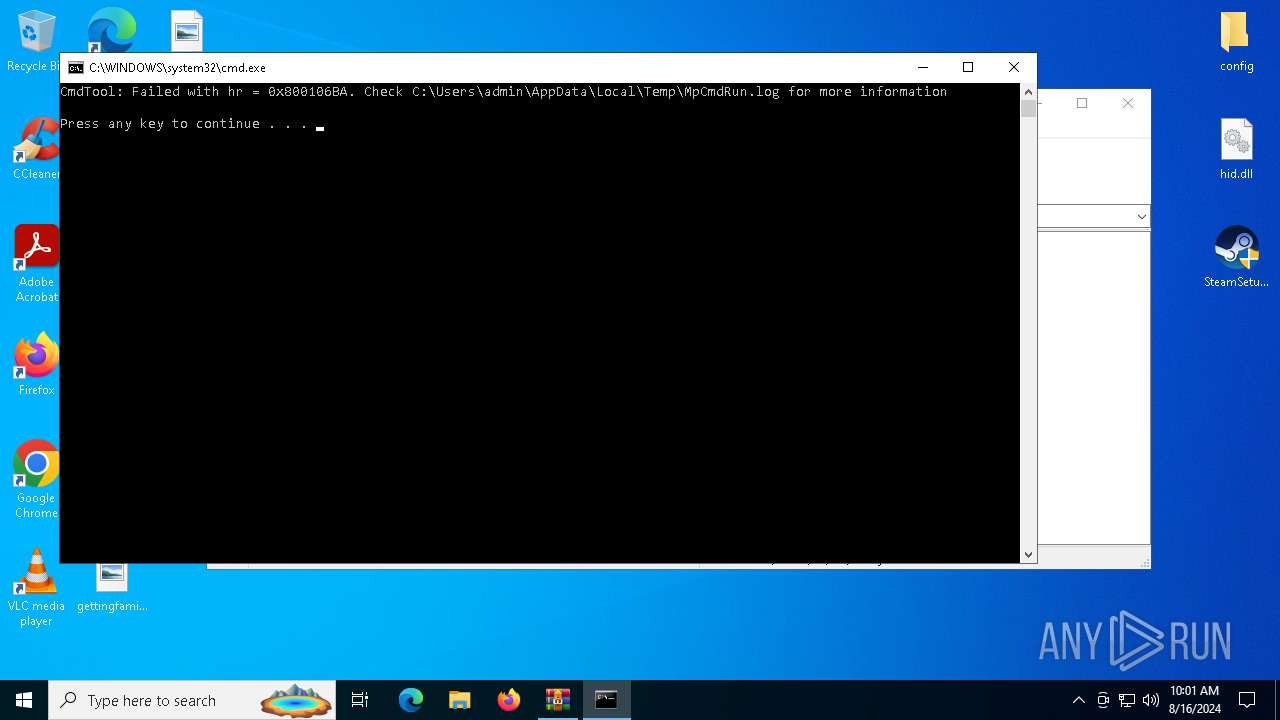Open the Windows Start menu
Viewport: 1280px width, 720px height.
tap(24, 700)
